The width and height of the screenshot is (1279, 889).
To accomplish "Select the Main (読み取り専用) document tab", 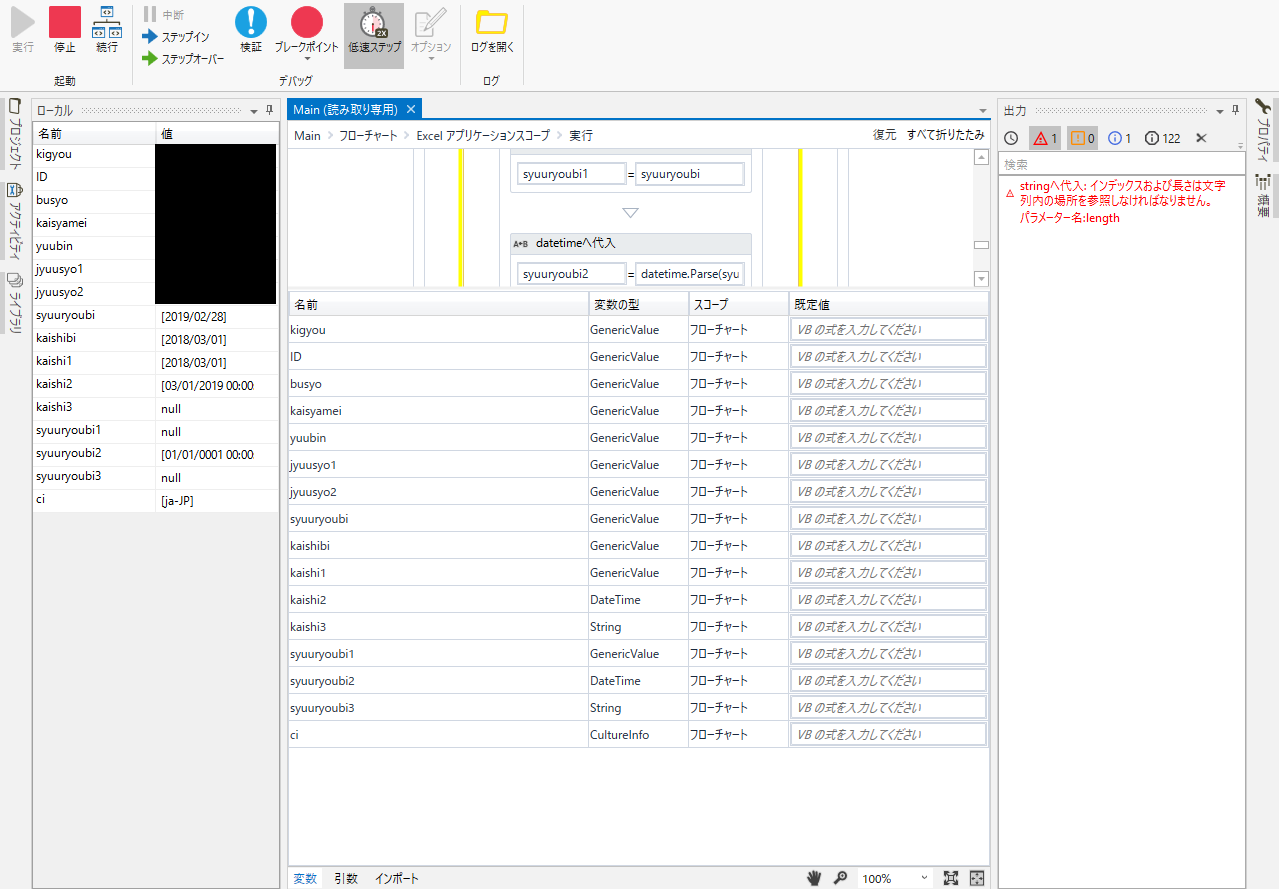I will click(345, 109).
